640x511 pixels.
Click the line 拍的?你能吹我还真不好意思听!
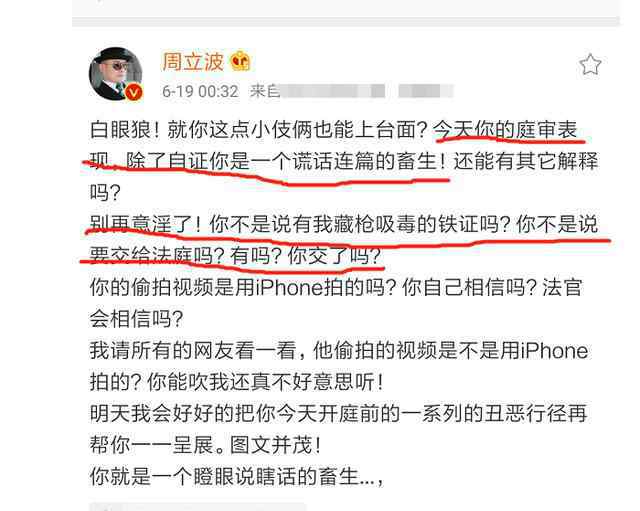pos(237,382)
